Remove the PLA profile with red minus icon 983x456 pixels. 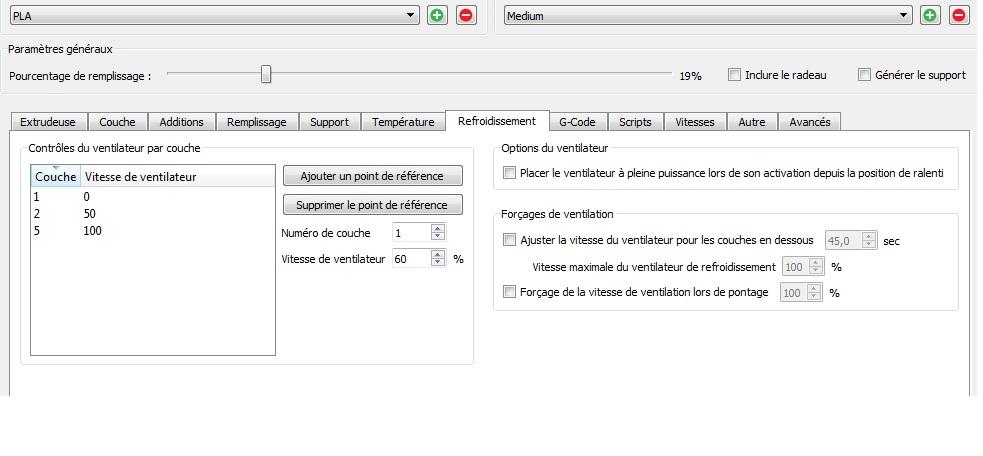(x=466, y=16)
